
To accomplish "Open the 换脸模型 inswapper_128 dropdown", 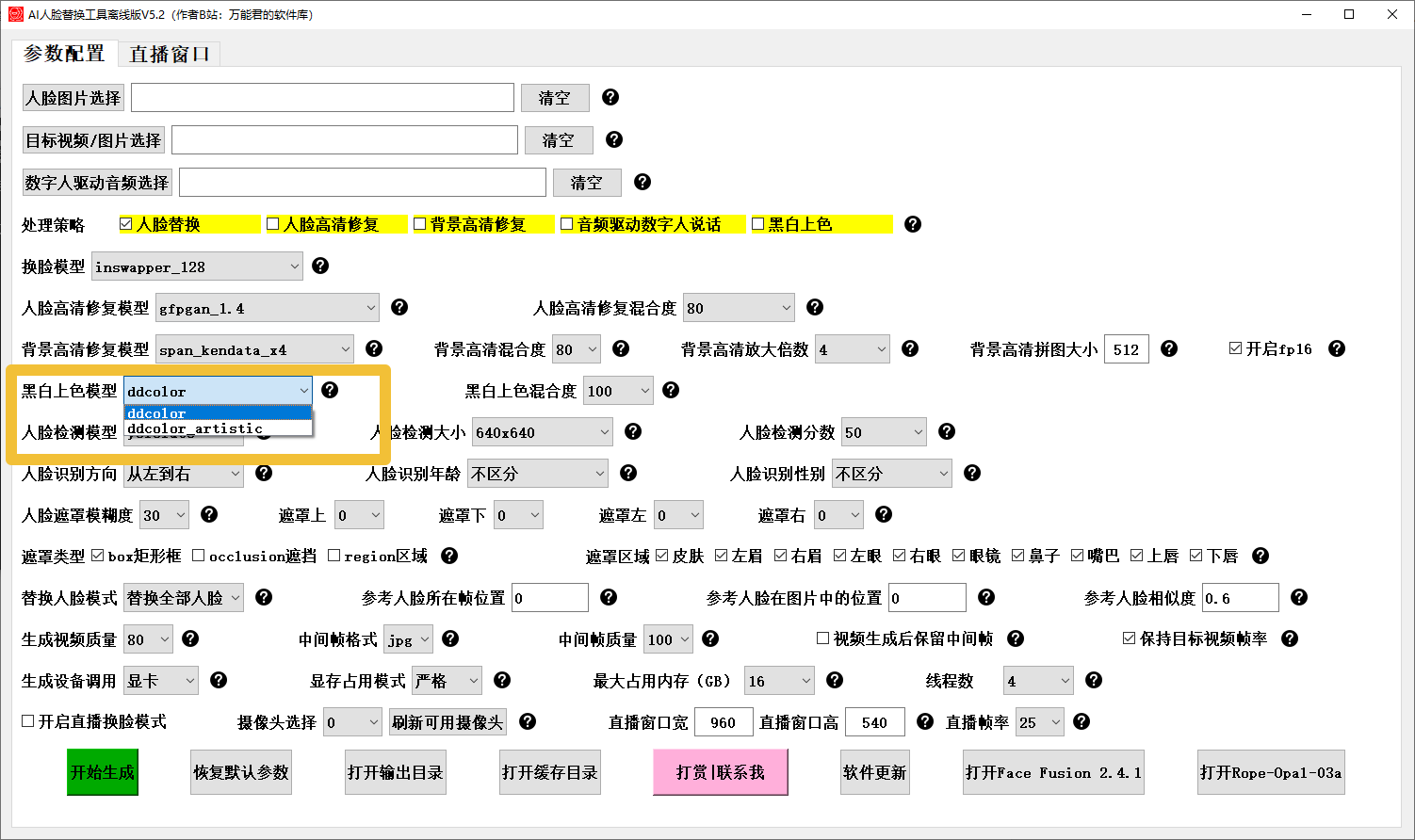I will point(197,267).
